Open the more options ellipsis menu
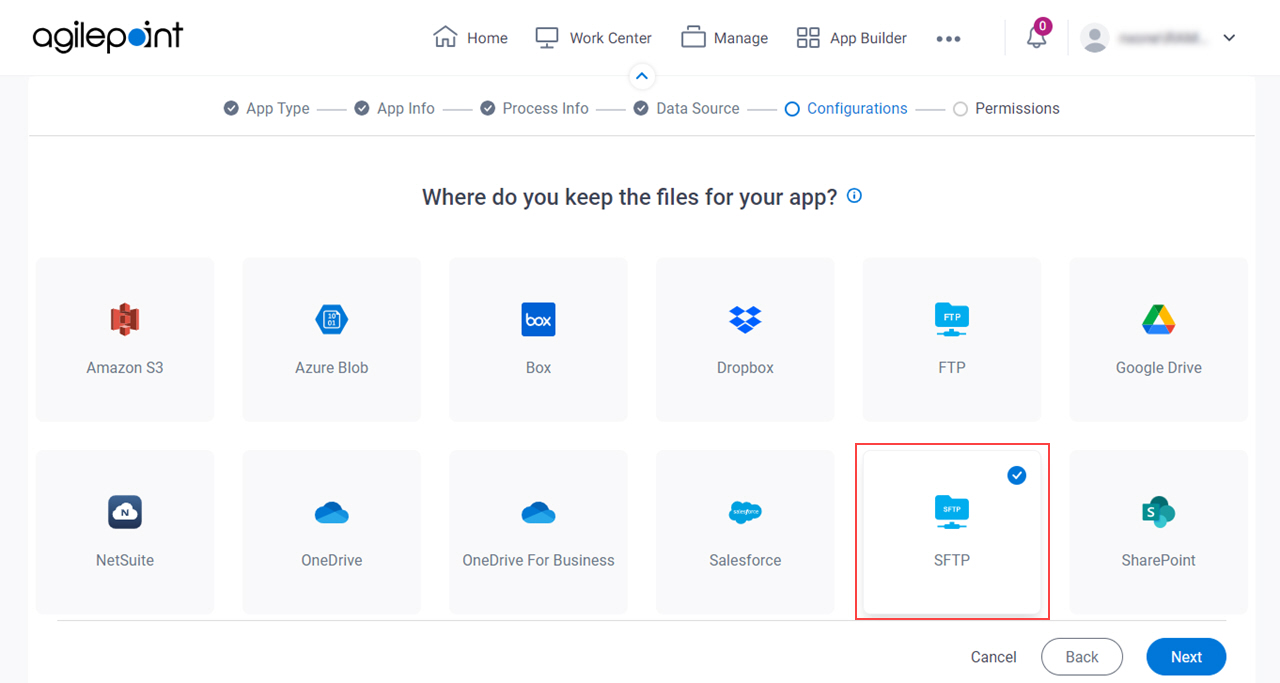 click(x=948, y=39)
